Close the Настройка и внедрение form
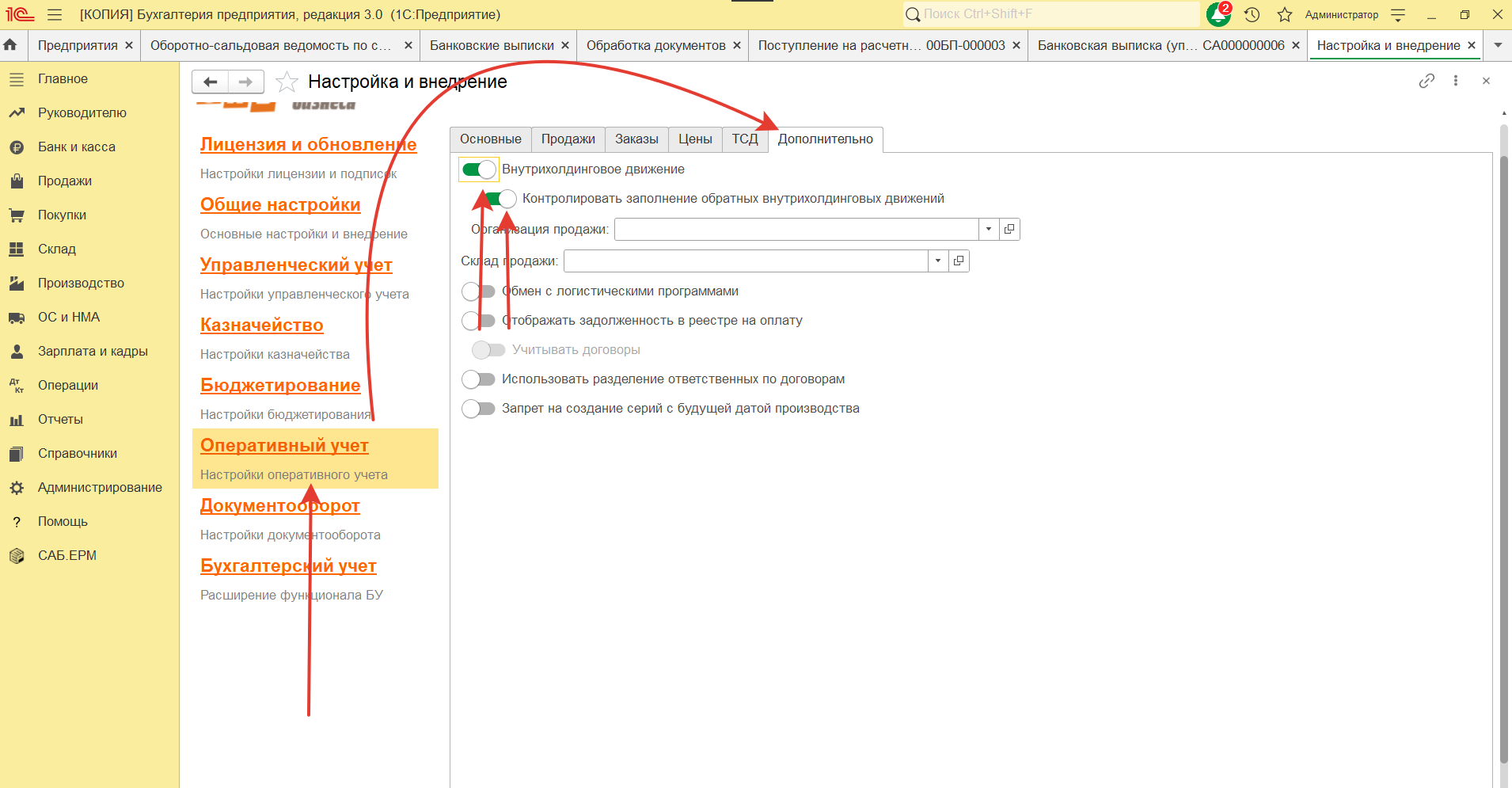Screen dimensions: 1512x788 pyautogui.click(x=1486, y=81)
